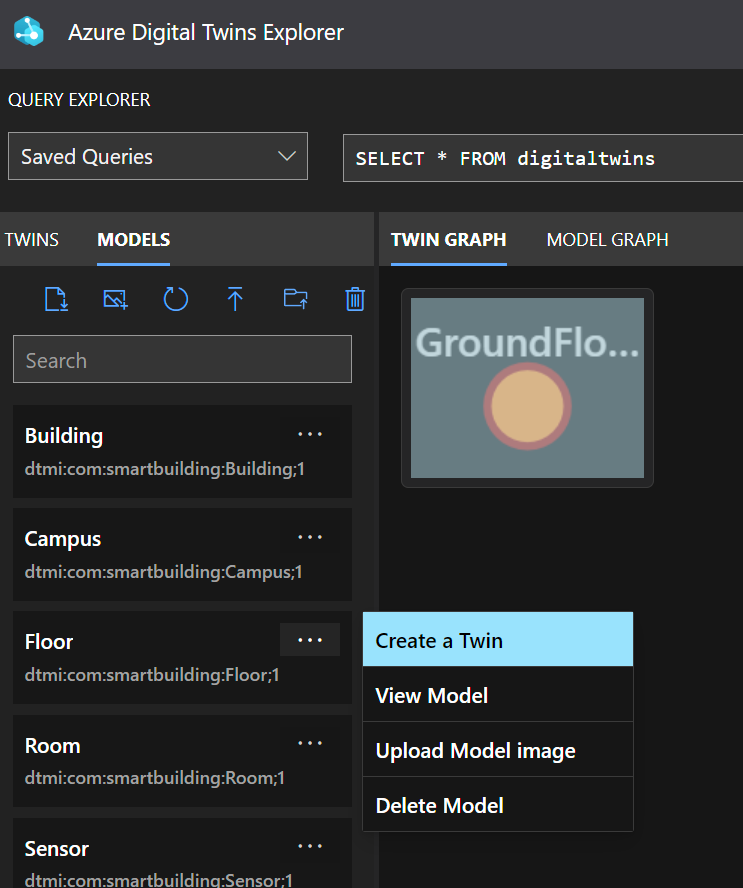Select Upload Model image menu entry
Image resolution: width=743 pixels, height=888 pixels.
pyautogui.click(x=498, y=750)
